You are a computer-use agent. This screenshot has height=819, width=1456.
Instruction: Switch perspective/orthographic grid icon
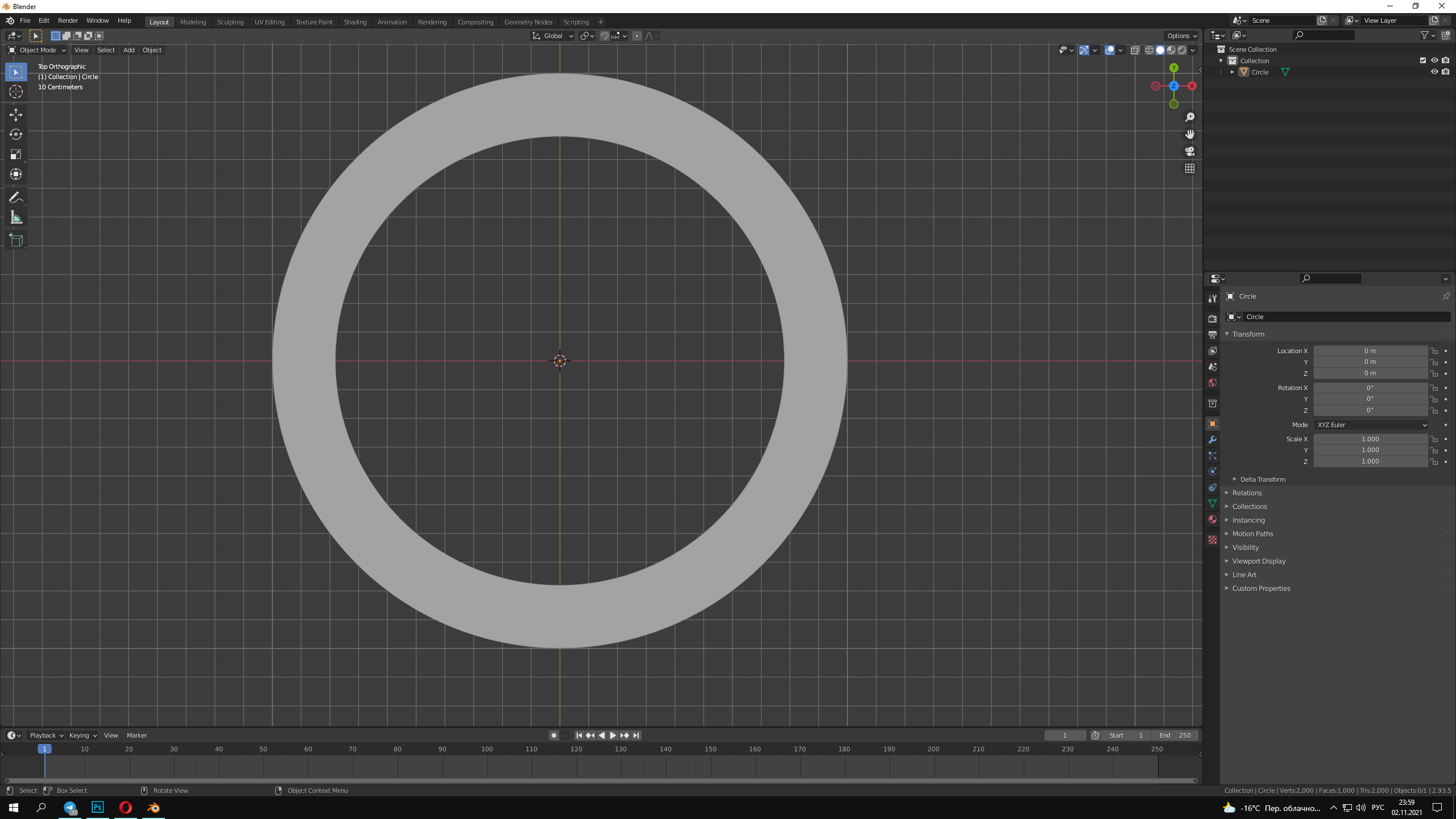click(x=1189, y=168)
